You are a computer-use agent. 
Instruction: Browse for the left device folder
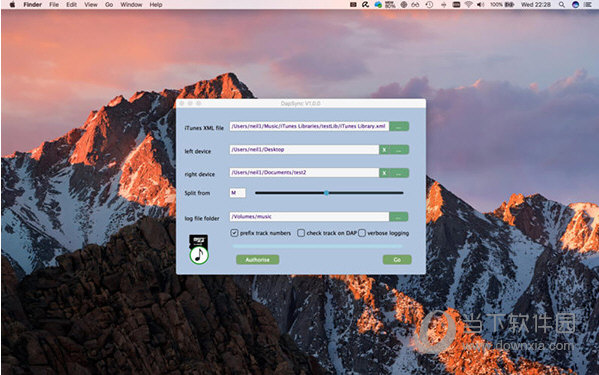pyautogui.click(x=399, y=150)
